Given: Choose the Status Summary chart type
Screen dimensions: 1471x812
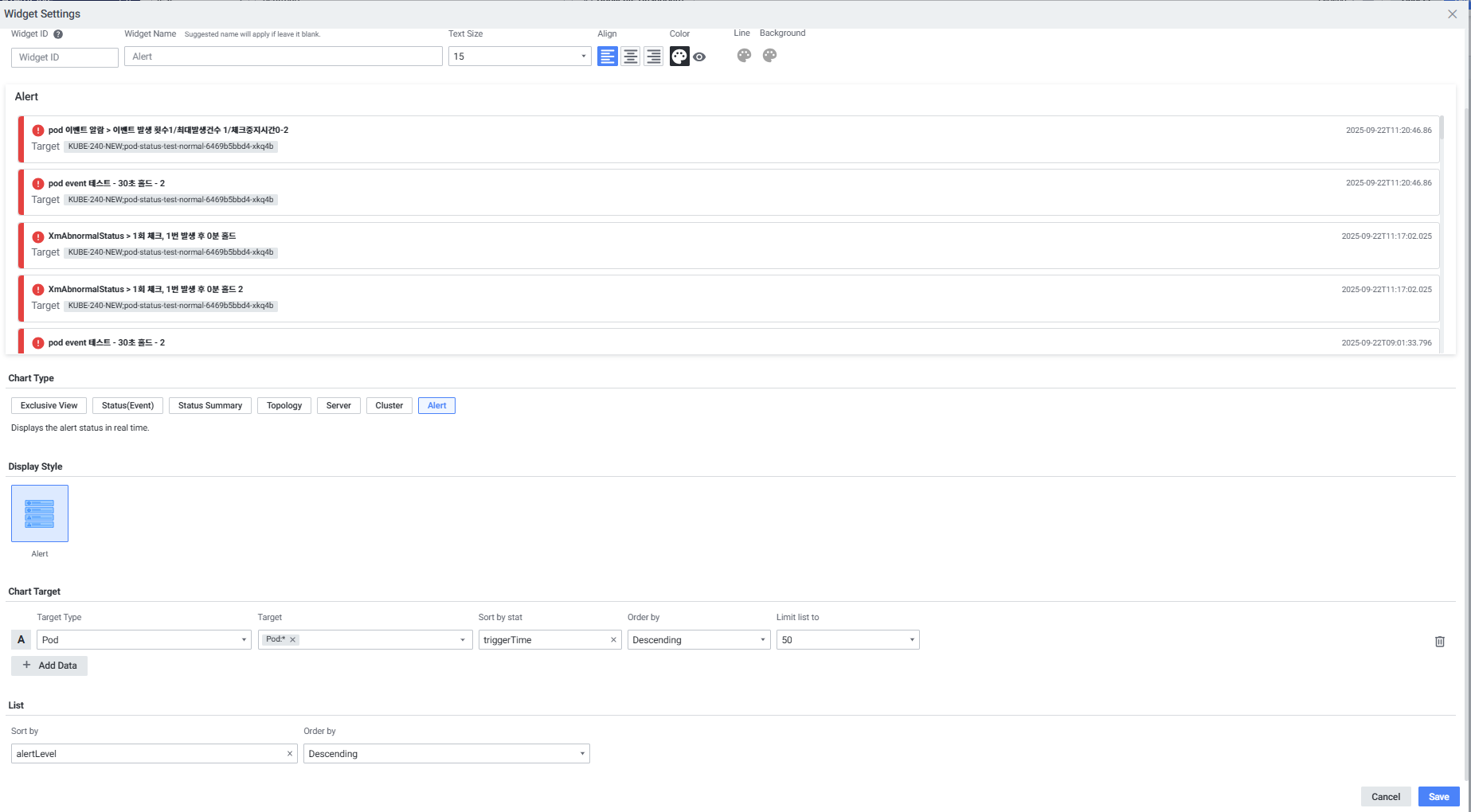Looking at the screenshot, I should coord(210,405).
